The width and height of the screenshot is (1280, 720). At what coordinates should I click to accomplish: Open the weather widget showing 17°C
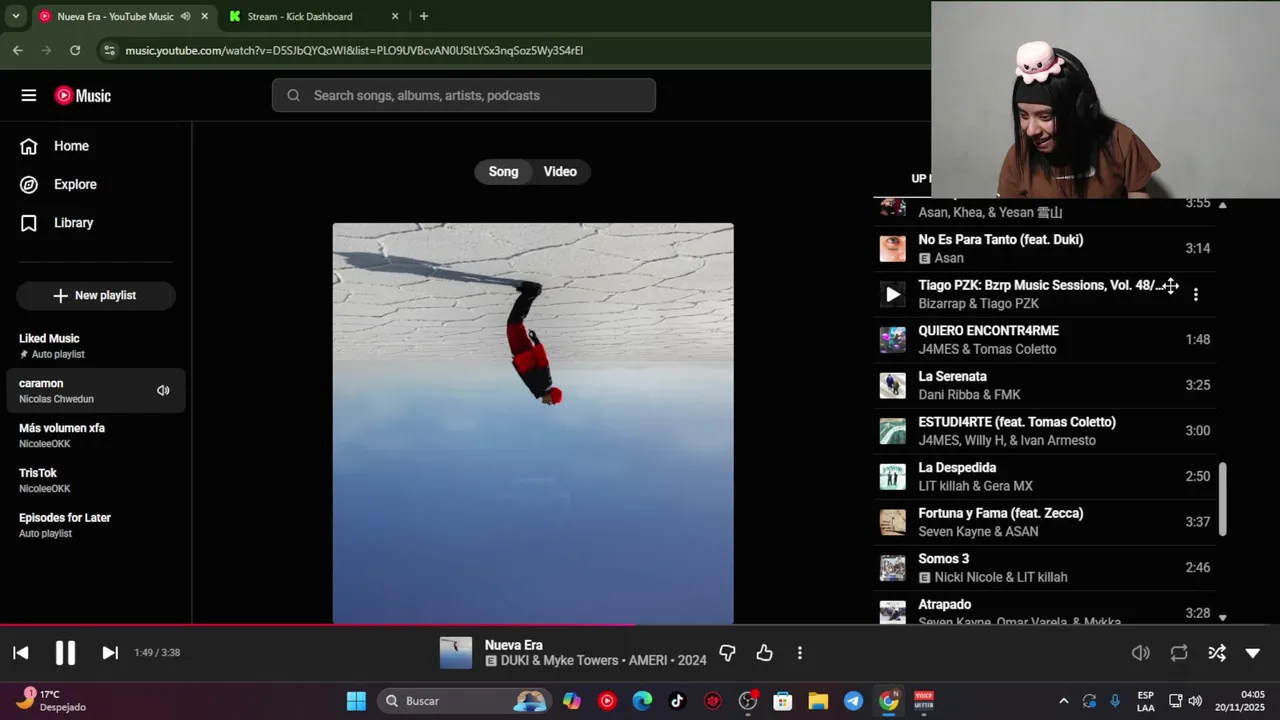52,700
